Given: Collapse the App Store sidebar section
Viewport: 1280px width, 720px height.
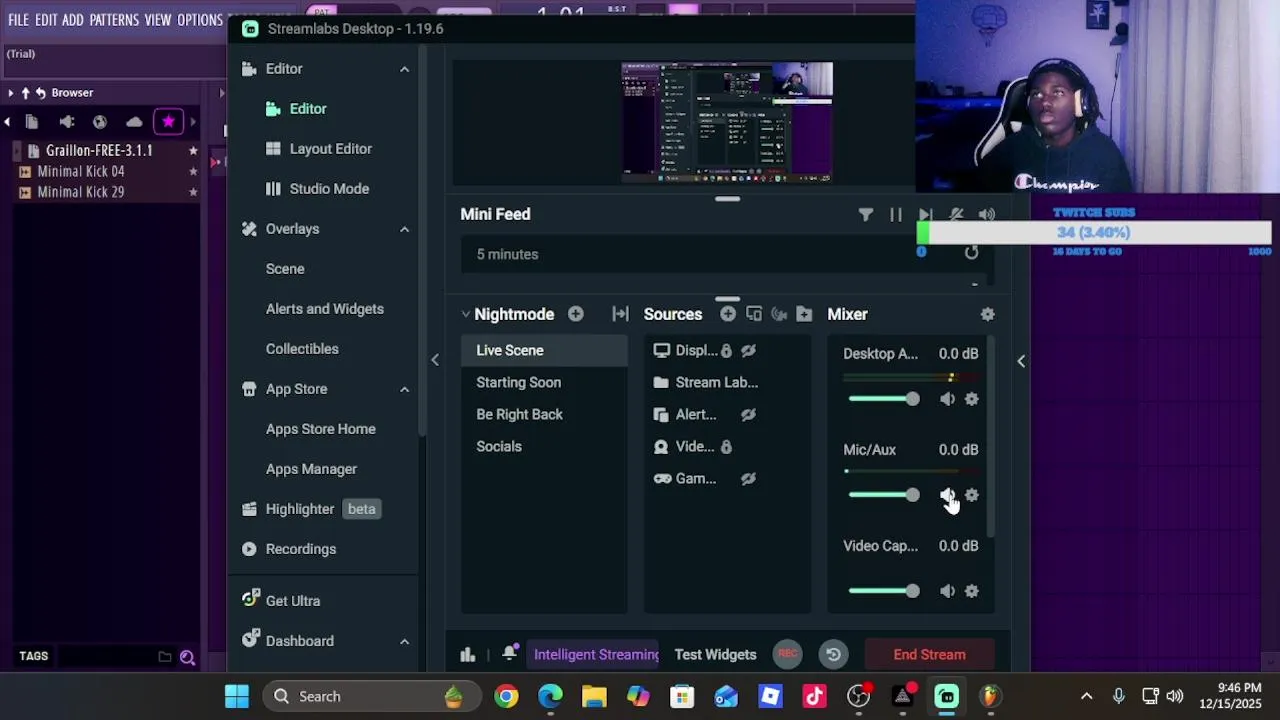Looking at the screenshot, I should (x=404, y=389).
